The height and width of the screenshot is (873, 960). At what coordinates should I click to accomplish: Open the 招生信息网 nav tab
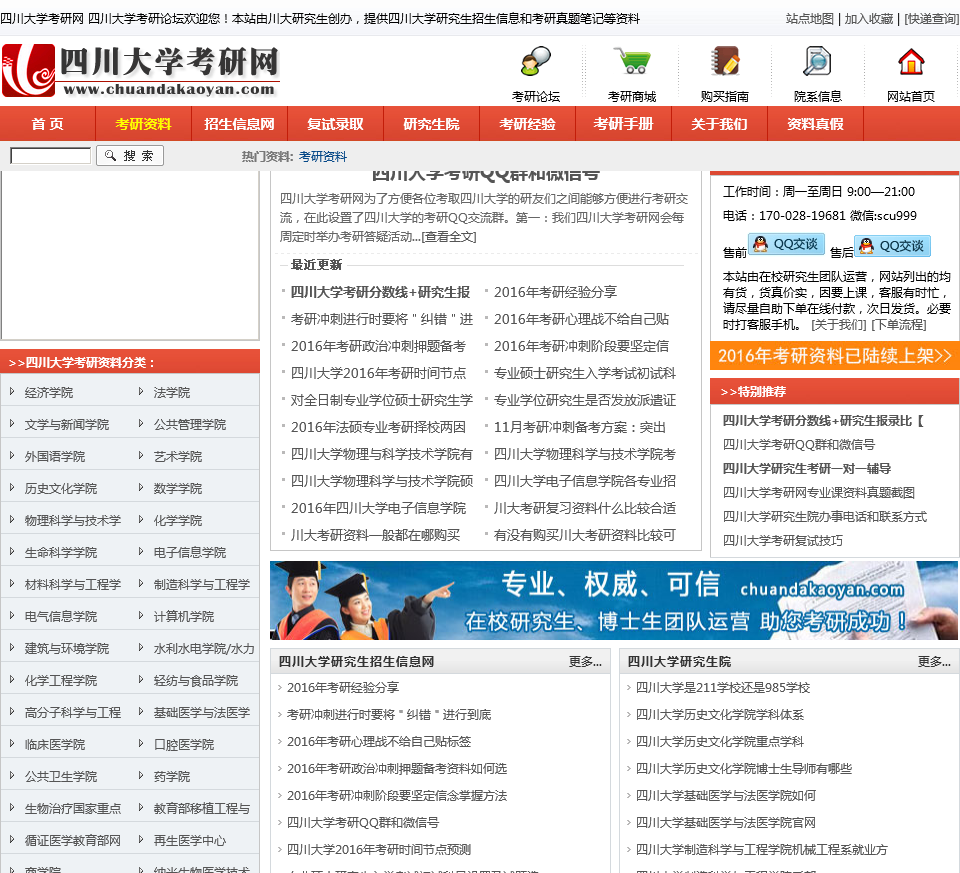[x=239, y=124]
